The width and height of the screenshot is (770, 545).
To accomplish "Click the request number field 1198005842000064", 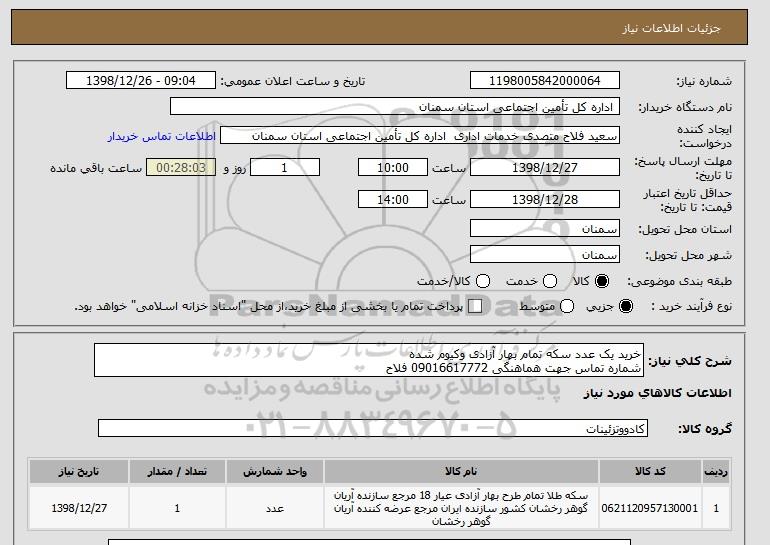I will point(545,81).
